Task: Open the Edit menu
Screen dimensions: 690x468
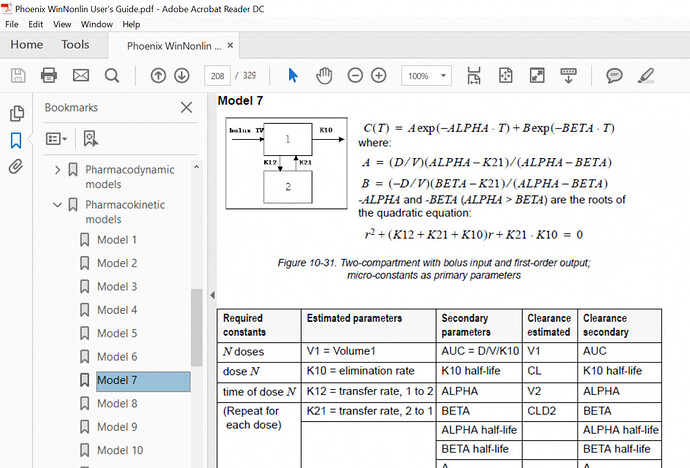Action: 36,24
